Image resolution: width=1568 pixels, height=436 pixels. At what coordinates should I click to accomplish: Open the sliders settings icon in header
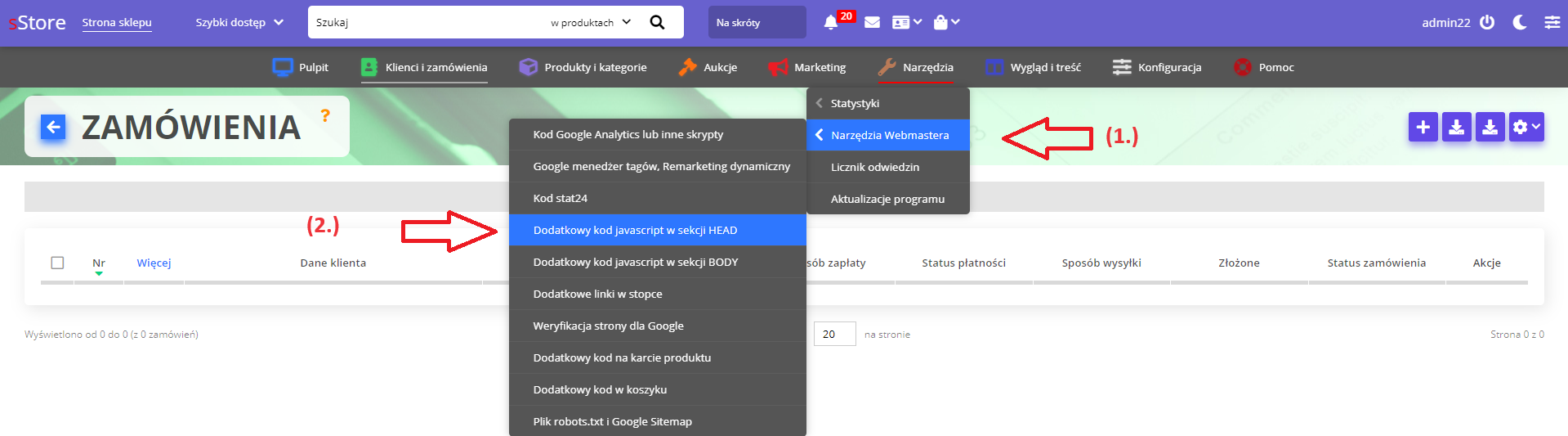[1552, 23]
